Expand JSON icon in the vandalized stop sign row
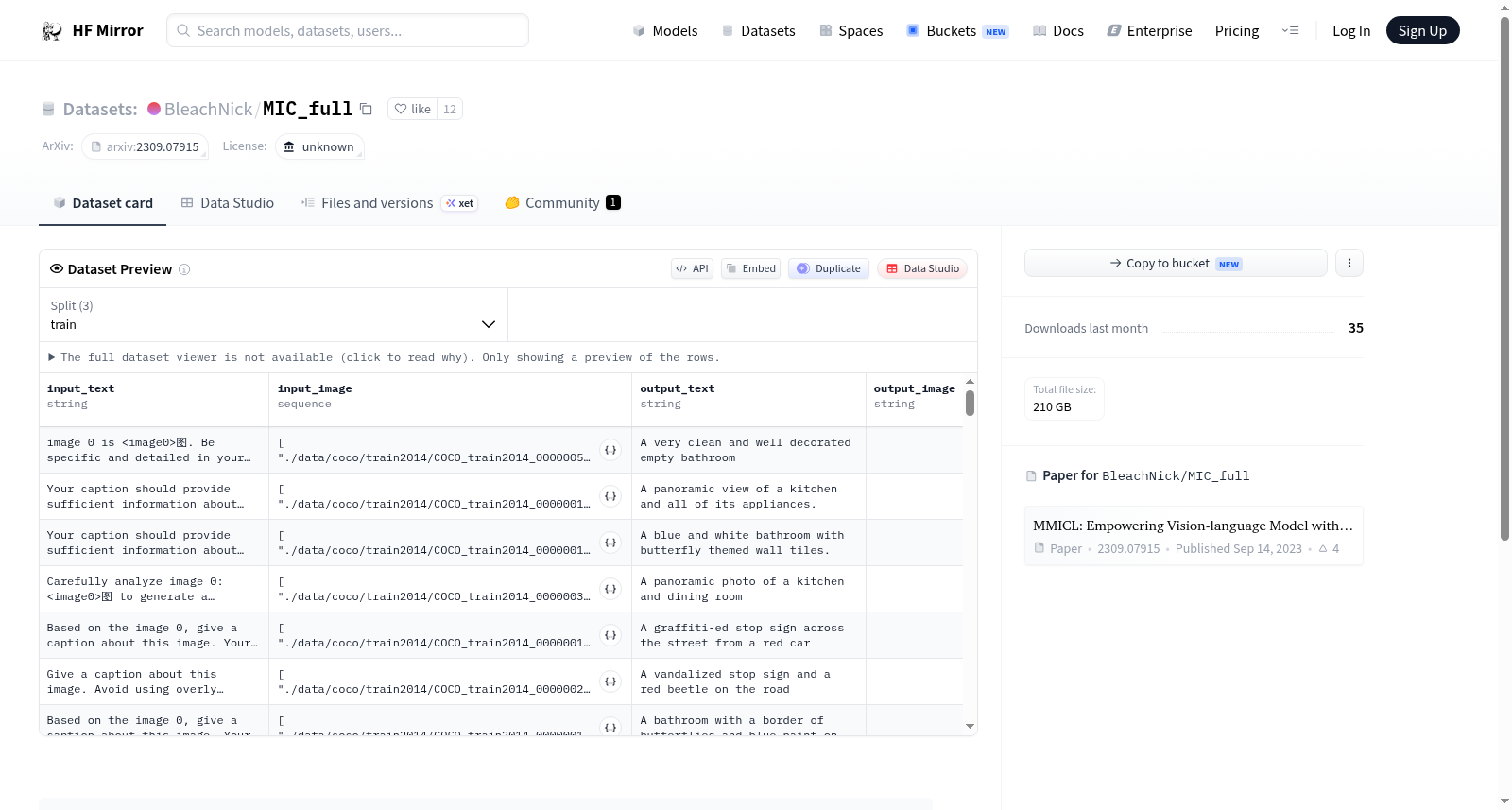 [610, 681]
